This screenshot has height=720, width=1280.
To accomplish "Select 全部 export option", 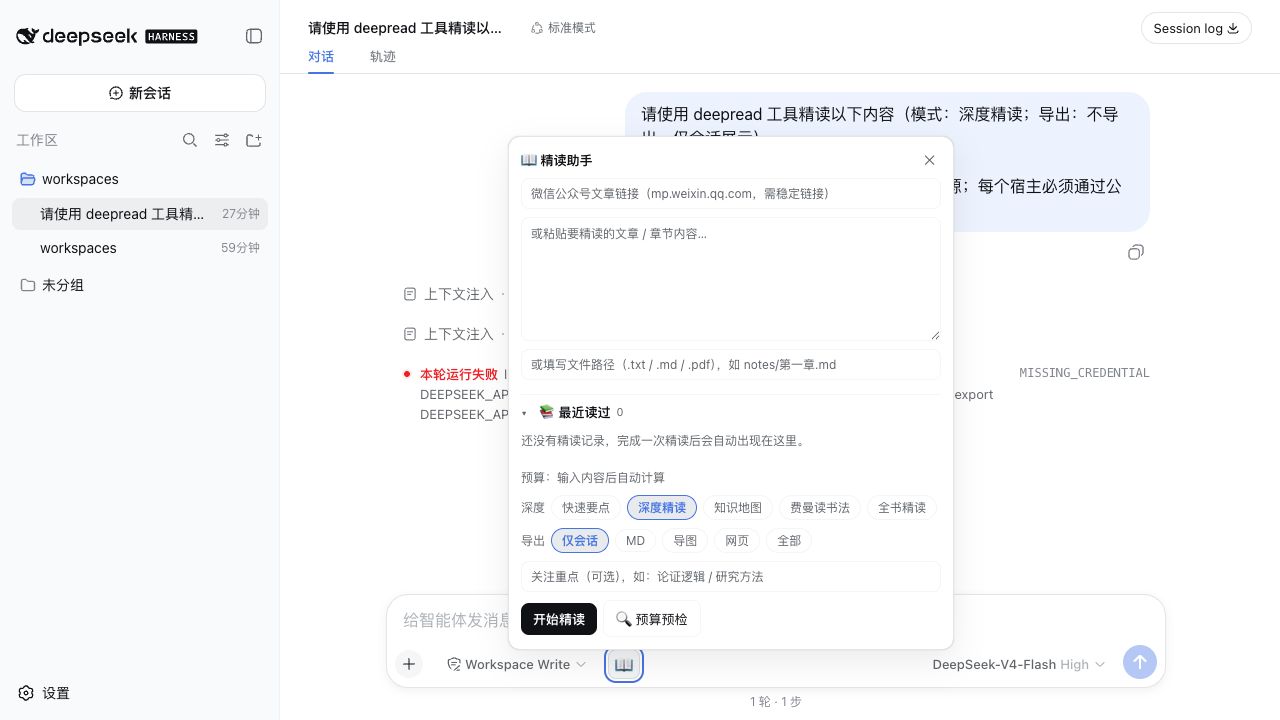I will tap(789, 541).
